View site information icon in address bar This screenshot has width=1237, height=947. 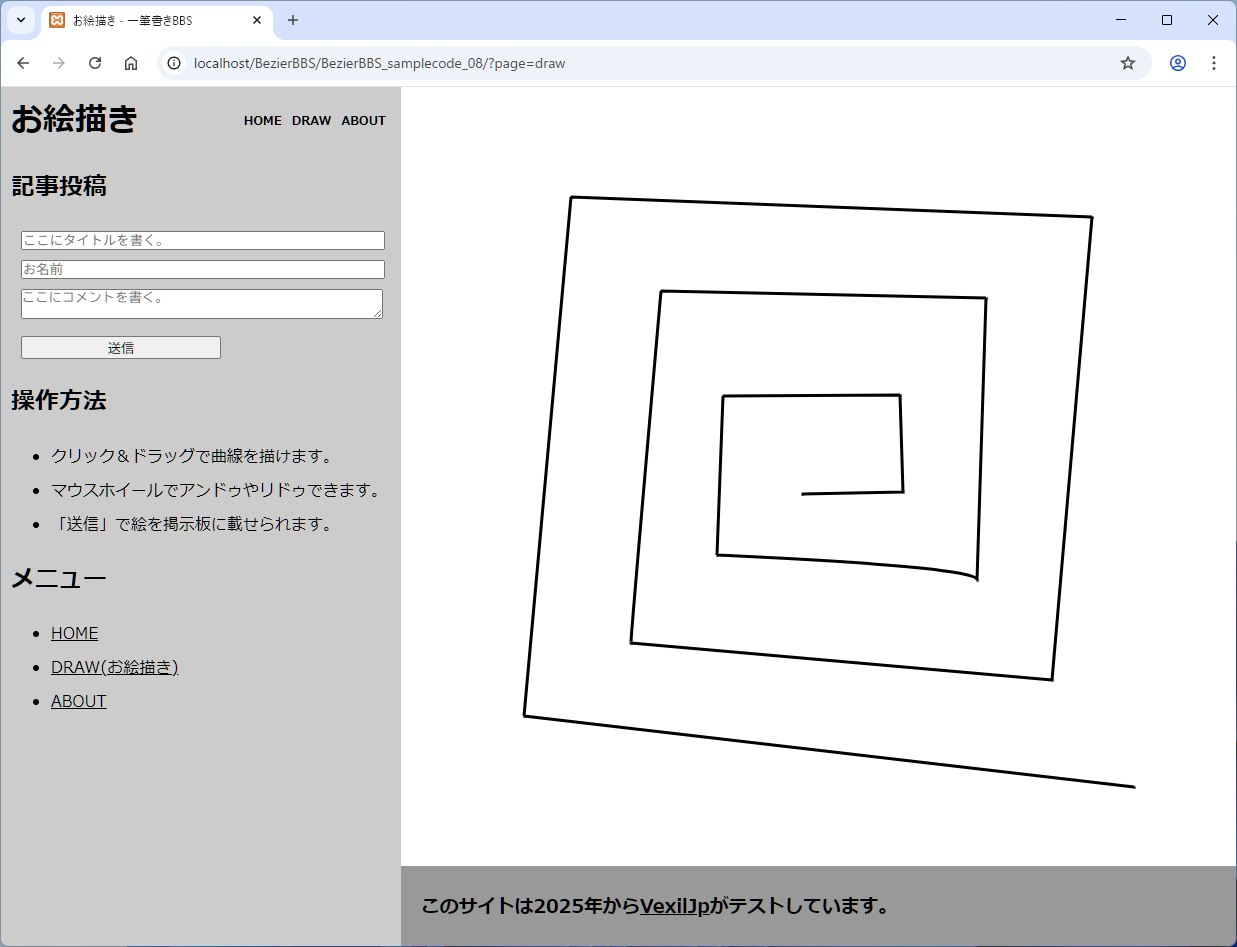174,63
